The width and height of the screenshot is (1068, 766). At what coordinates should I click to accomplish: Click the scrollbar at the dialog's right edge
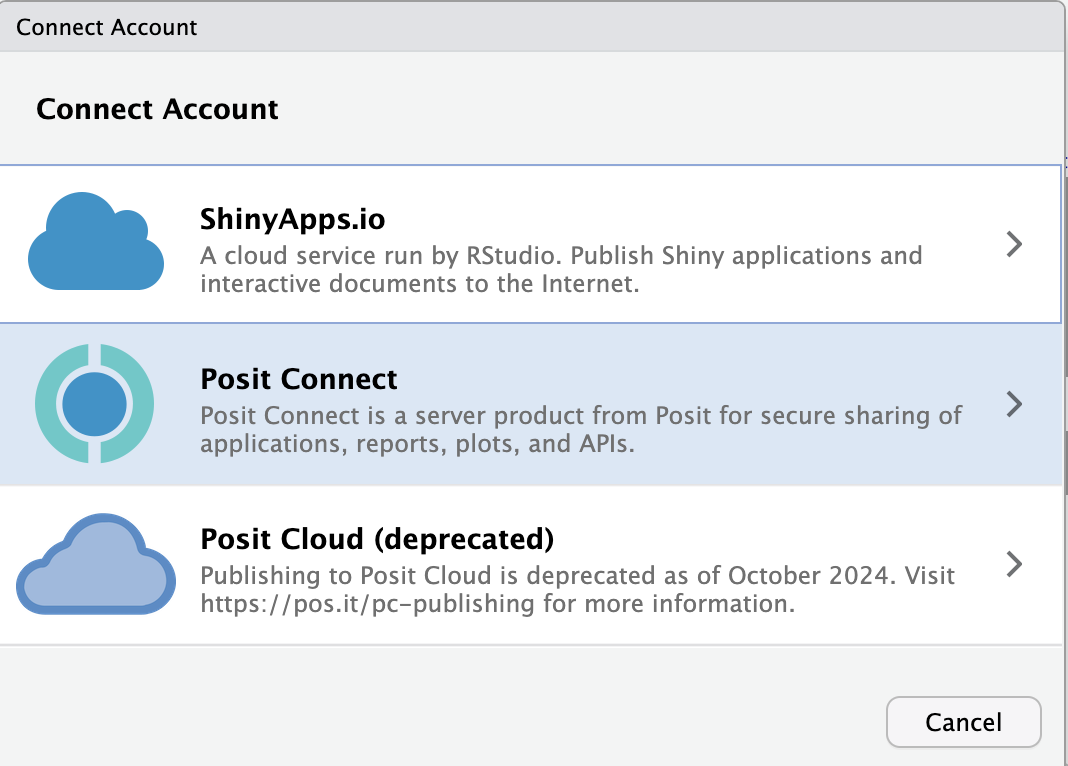pyautogui.click(x=1065, y=300)
